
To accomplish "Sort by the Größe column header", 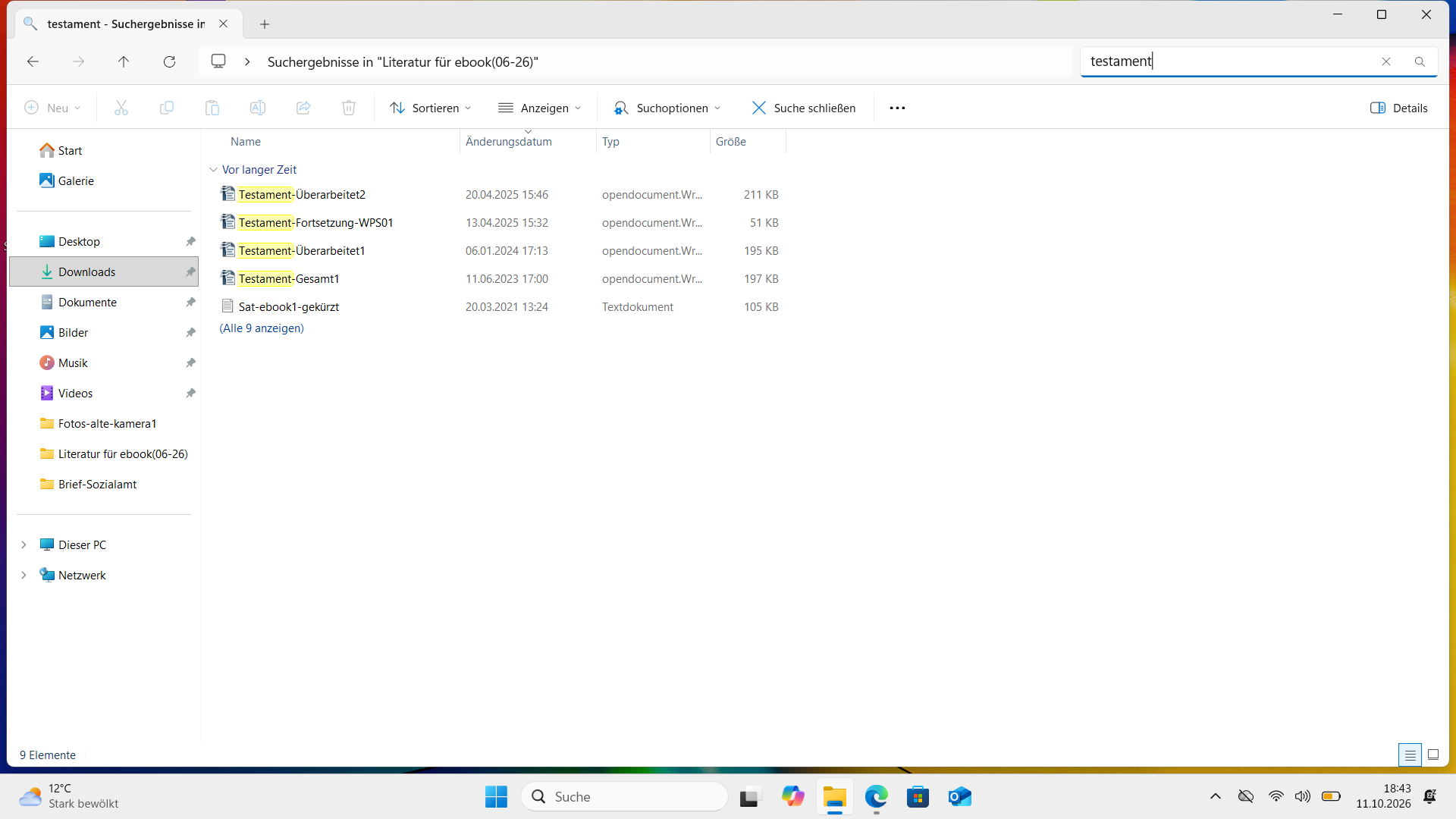I will 731,142.
